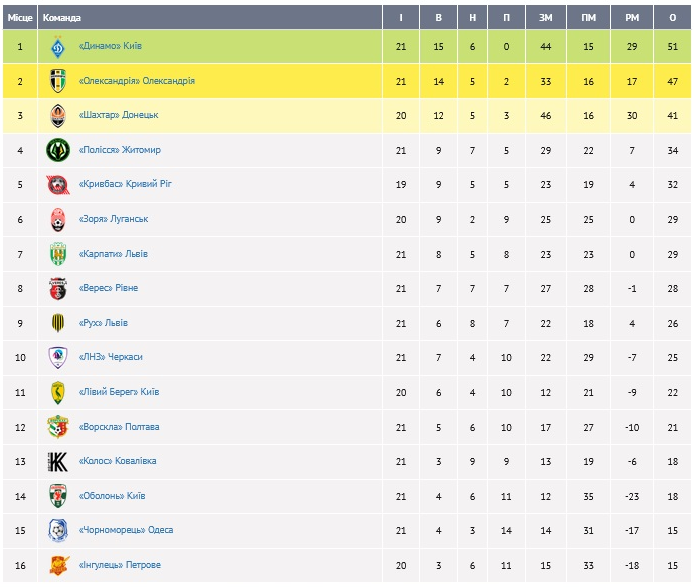The image size is (694, 587).
Task: Click the Shakhtar Donetsk club crest
Action: point(57,115)
